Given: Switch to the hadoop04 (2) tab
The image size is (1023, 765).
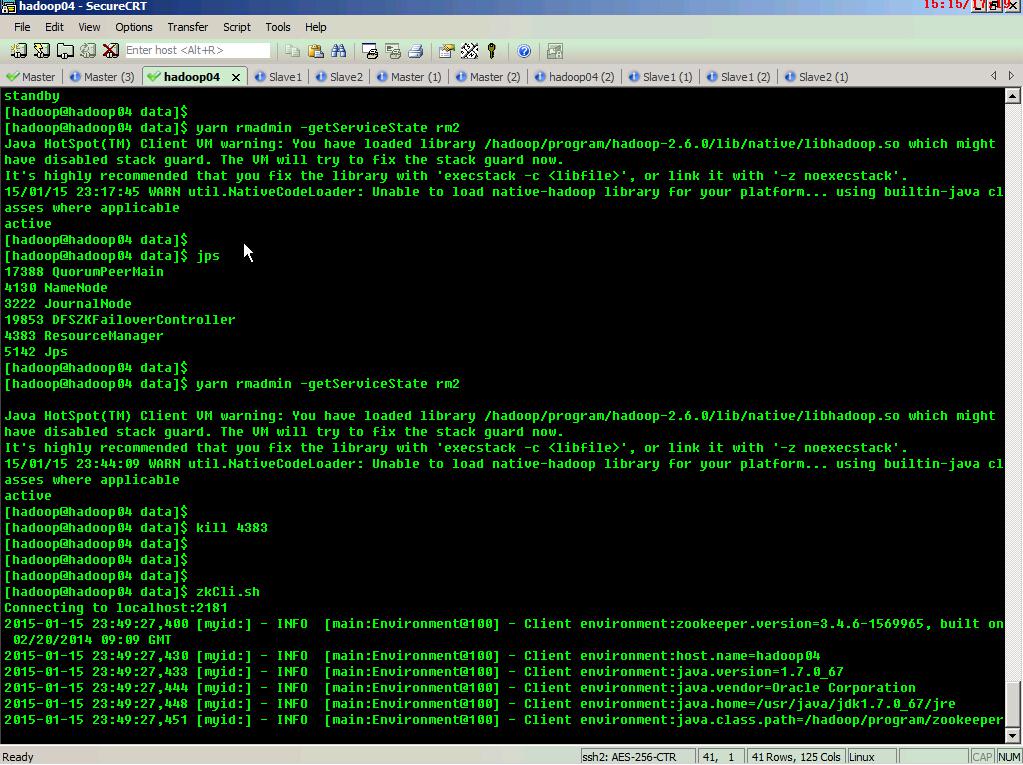Looking at the screenshot, I should (x=574, y=77).
